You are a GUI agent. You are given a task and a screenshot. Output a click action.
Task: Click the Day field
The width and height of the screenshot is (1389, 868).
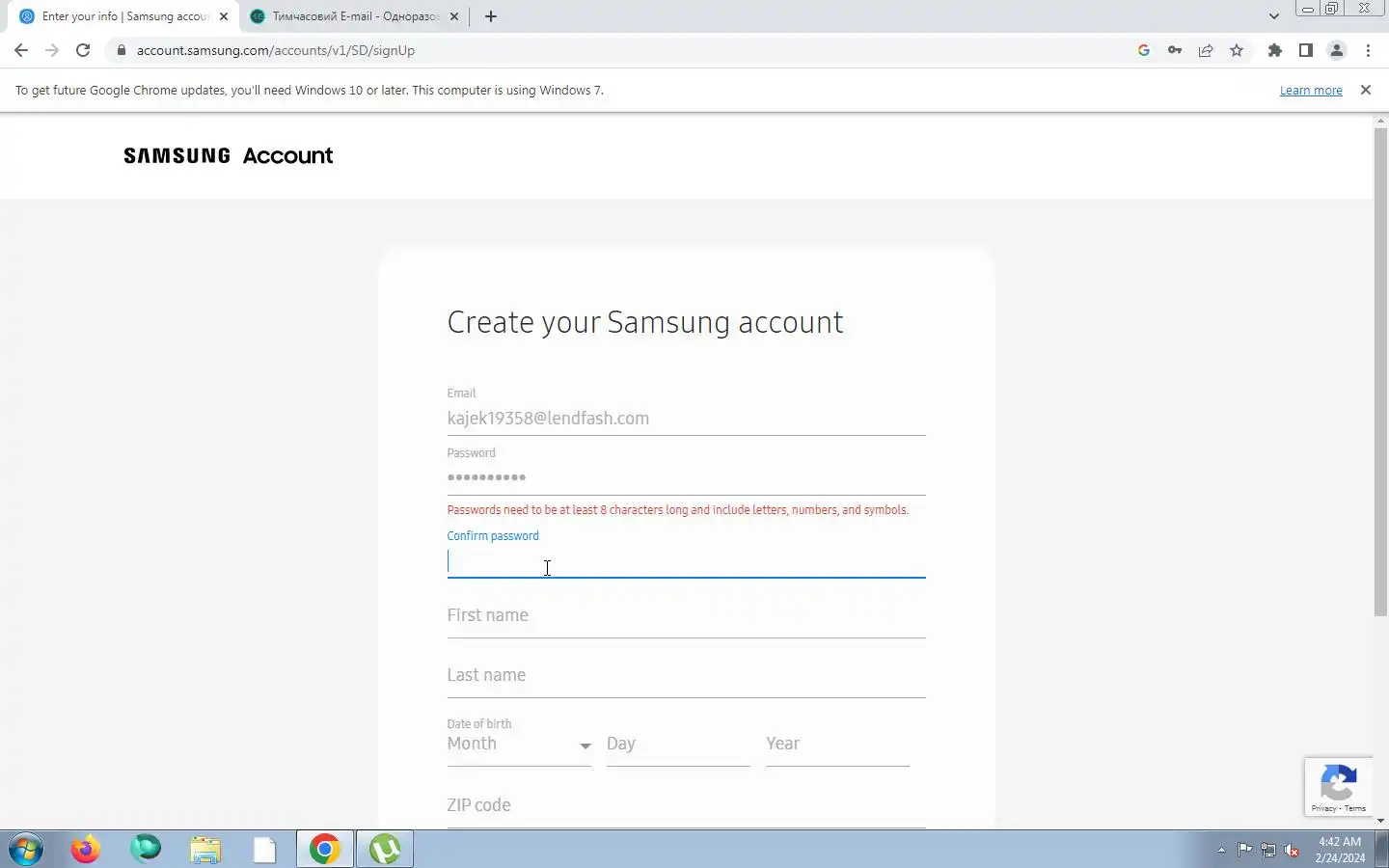(x=678, y=745)
